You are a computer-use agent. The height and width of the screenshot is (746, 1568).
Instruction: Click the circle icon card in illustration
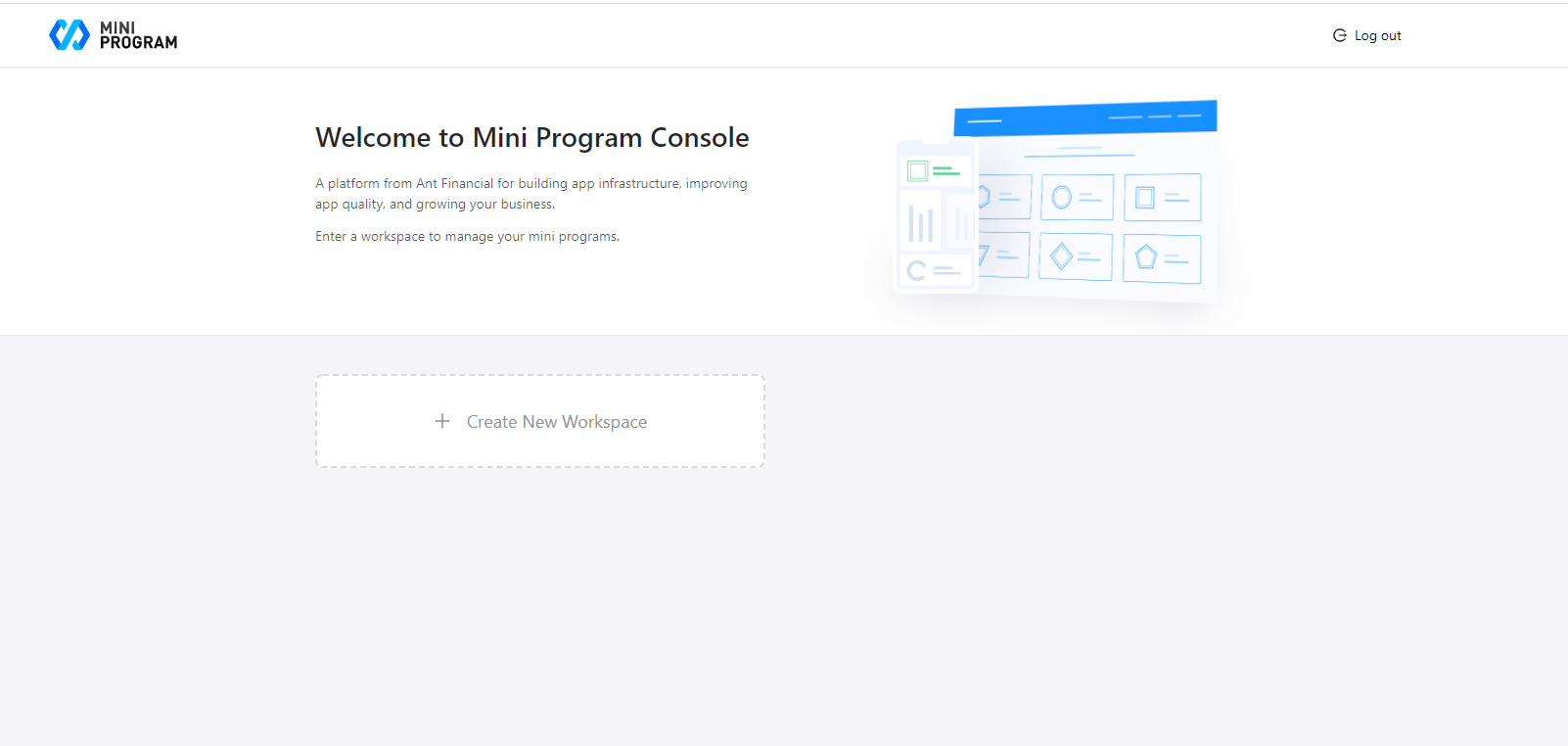click(x=1077, y=198)
